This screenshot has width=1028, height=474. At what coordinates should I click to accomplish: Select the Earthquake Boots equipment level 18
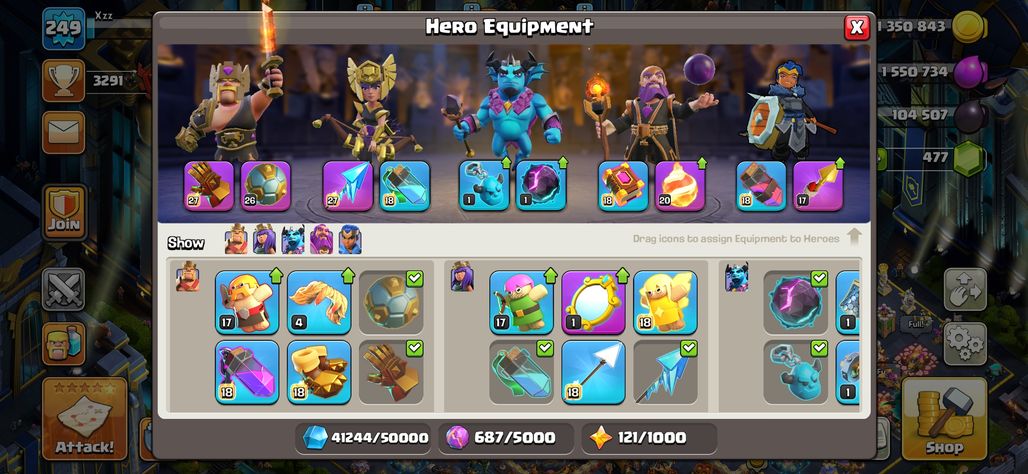319,372
